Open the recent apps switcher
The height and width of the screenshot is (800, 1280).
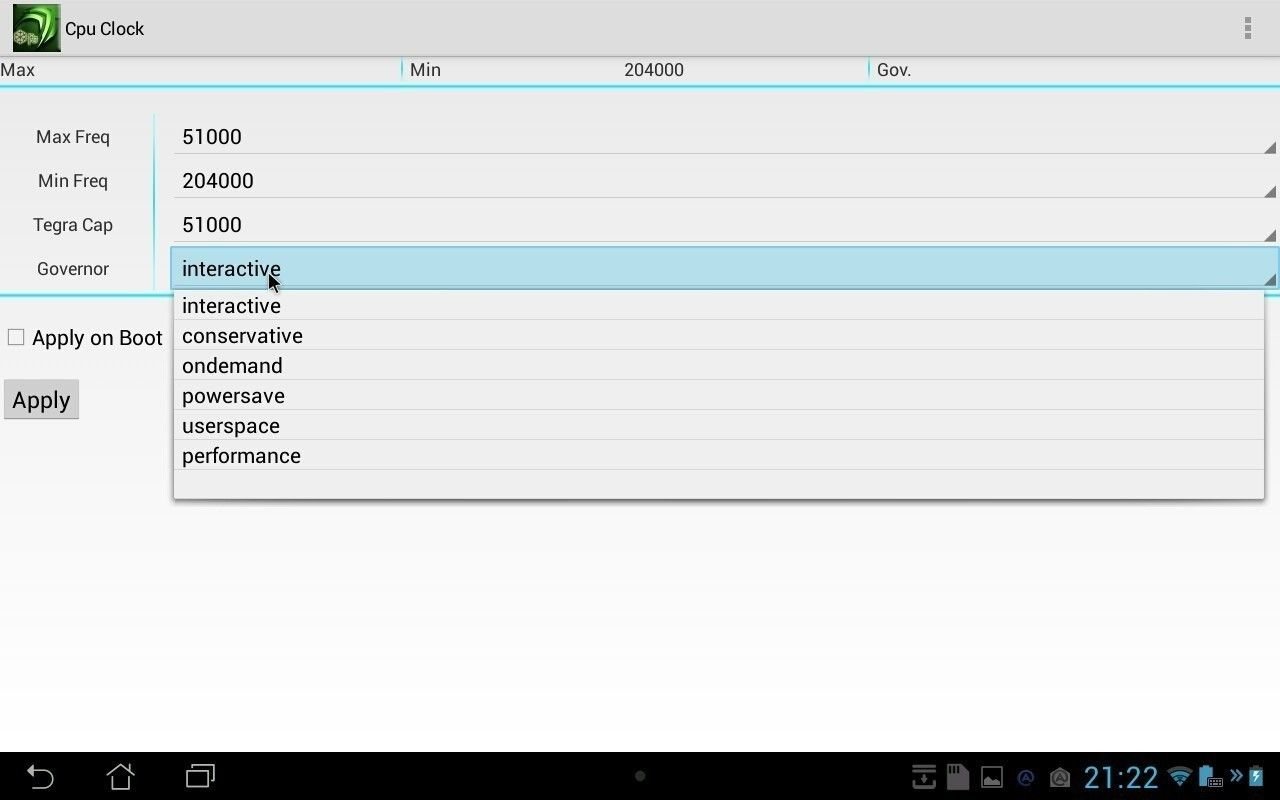tap(201, 776)
